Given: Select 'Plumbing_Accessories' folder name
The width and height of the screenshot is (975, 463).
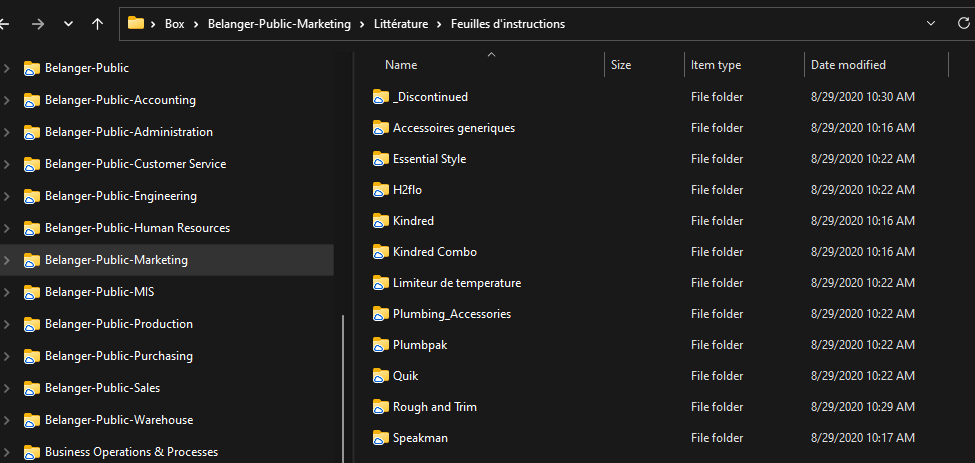Looking at the screenshot, I should (452, 314).
